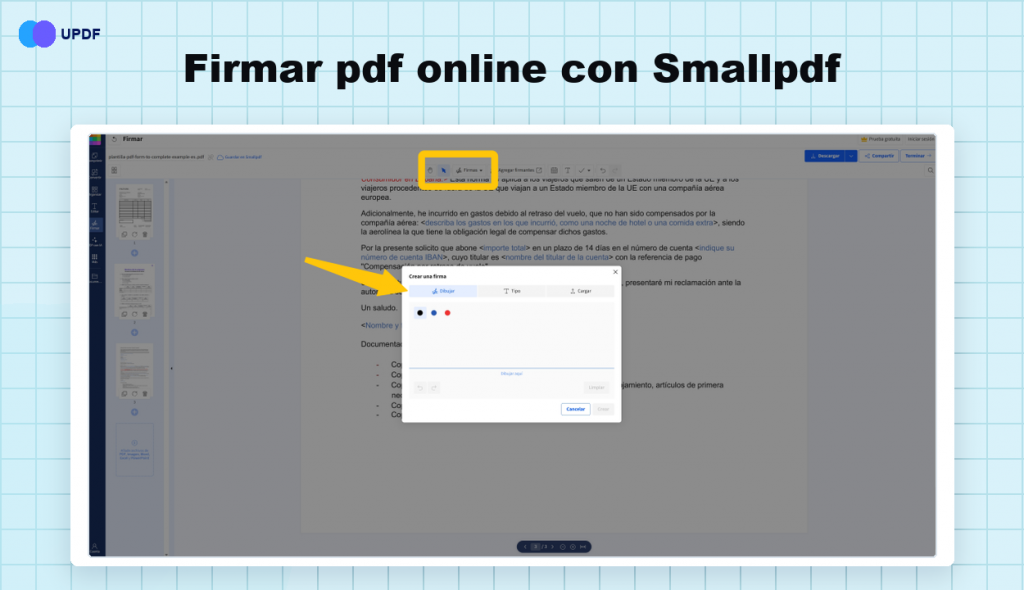Open the Comprimir sidebar tool
Image resolution: width=1024 pixels, height=590 pixels.
point(95,157)
